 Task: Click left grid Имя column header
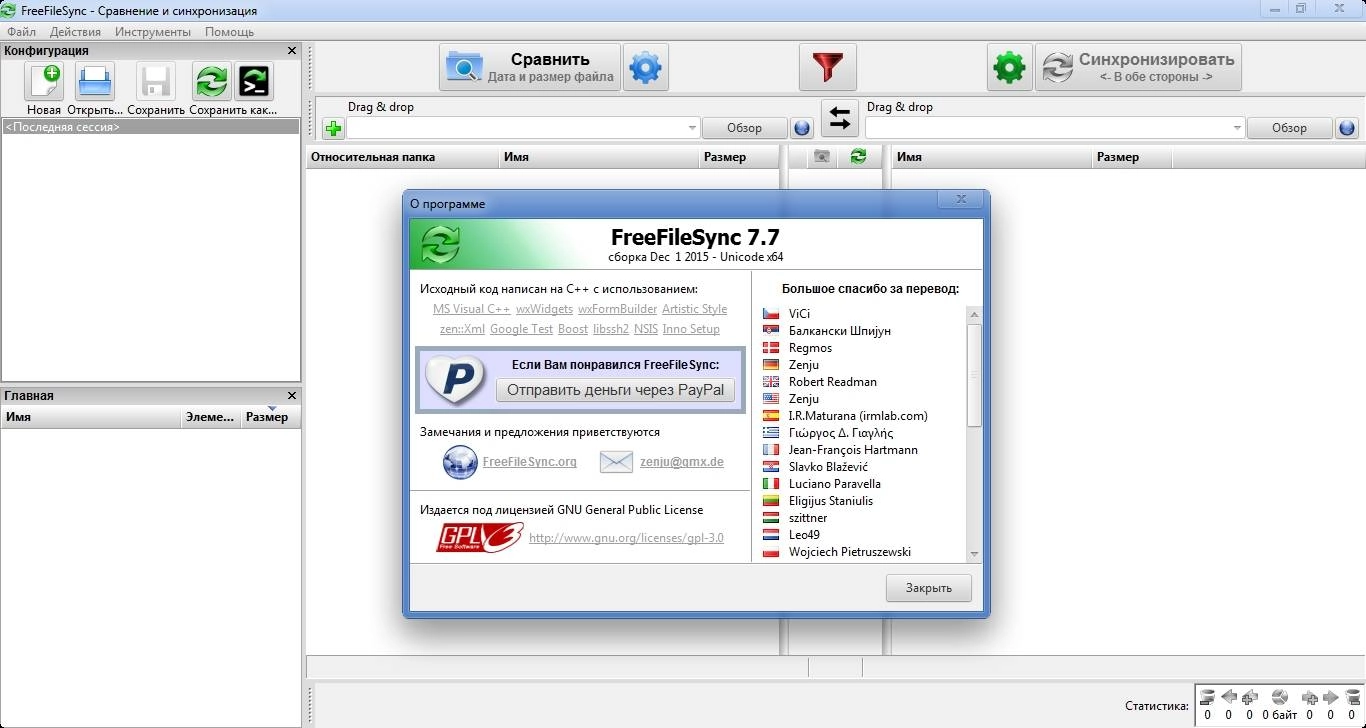pyautogui.click(x=598, y=157)
